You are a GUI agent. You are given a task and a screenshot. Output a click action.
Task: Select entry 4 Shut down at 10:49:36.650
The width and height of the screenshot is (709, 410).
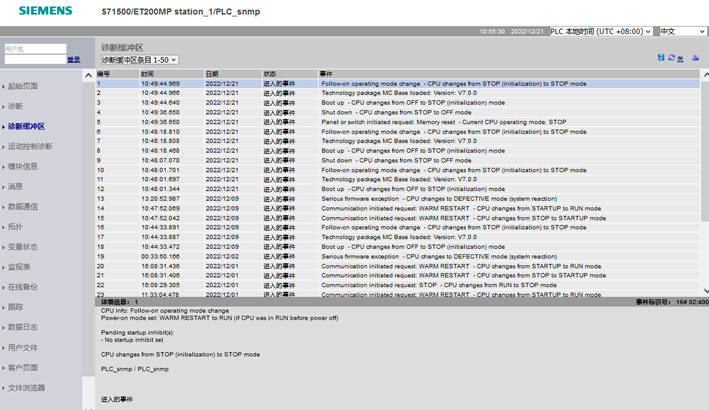coord(397,113)
